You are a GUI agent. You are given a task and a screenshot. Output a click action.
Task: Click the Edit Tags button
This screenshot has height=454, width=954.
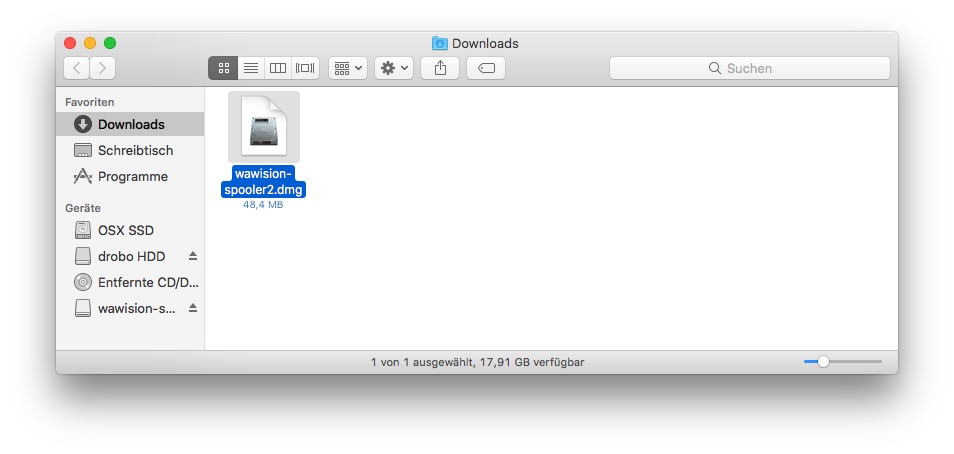tap(486, 68)
